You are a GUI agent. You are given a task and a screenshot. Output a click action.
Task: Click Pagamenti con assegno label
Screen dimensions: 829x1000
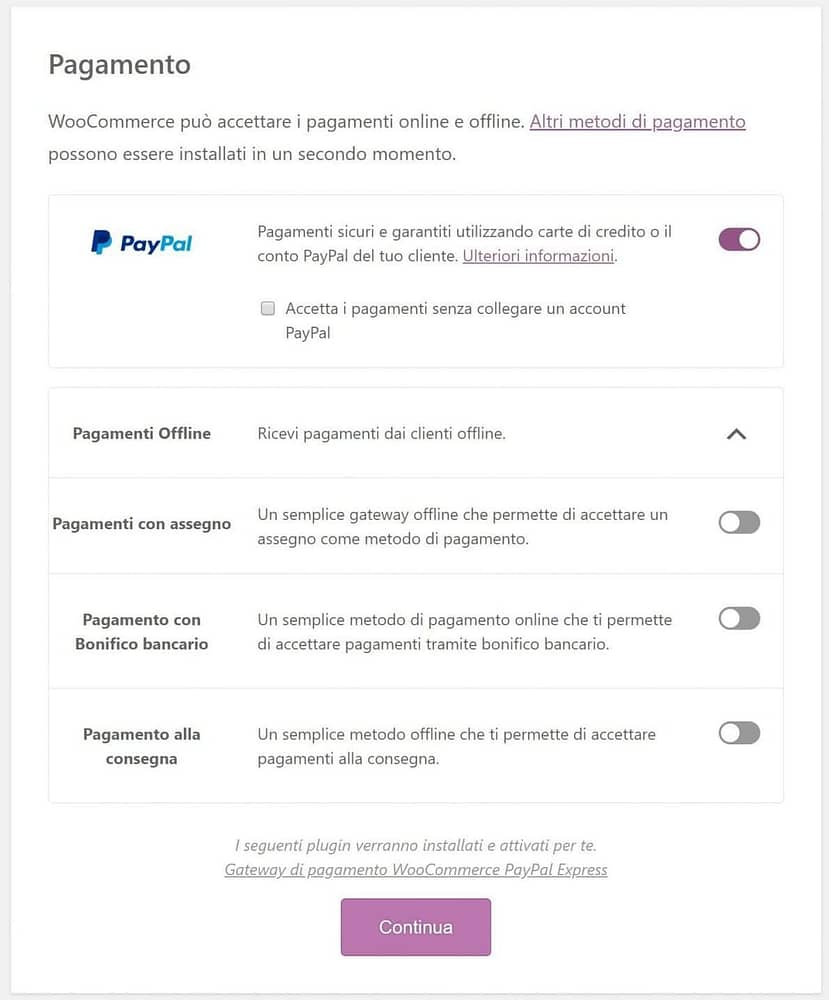tap(142, 524)
